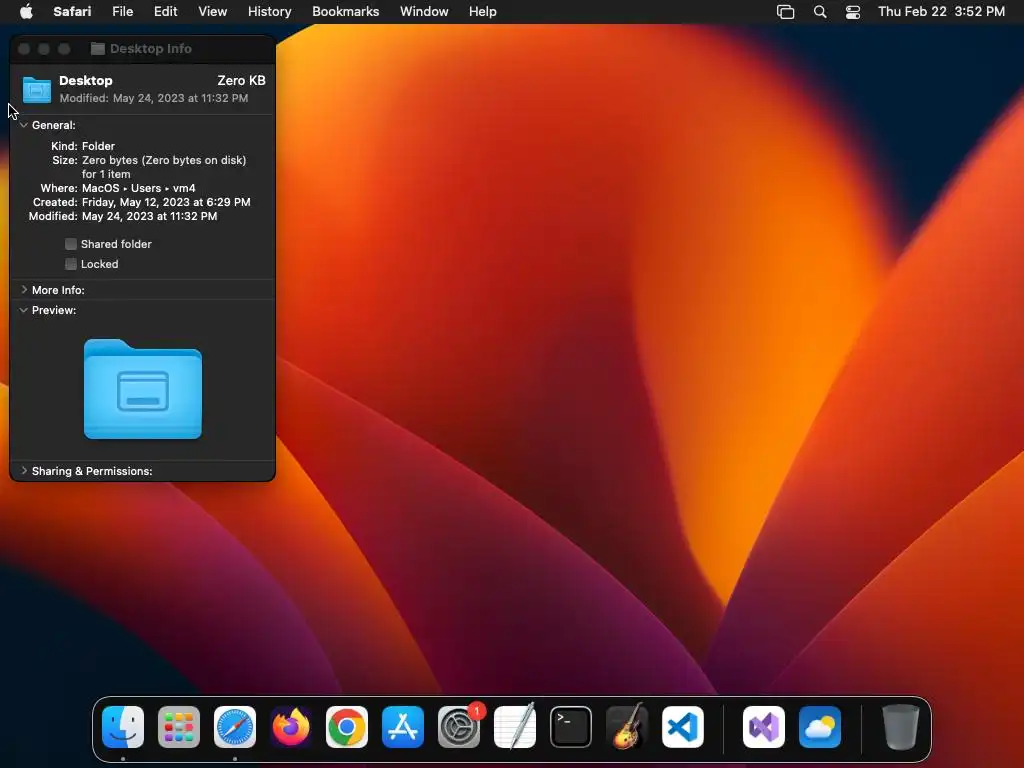Image resolution: width=1024 pixels, height=768 pixels.
Task: Open Google Chrome in the Dock
Action: click(x=347, y=727)
